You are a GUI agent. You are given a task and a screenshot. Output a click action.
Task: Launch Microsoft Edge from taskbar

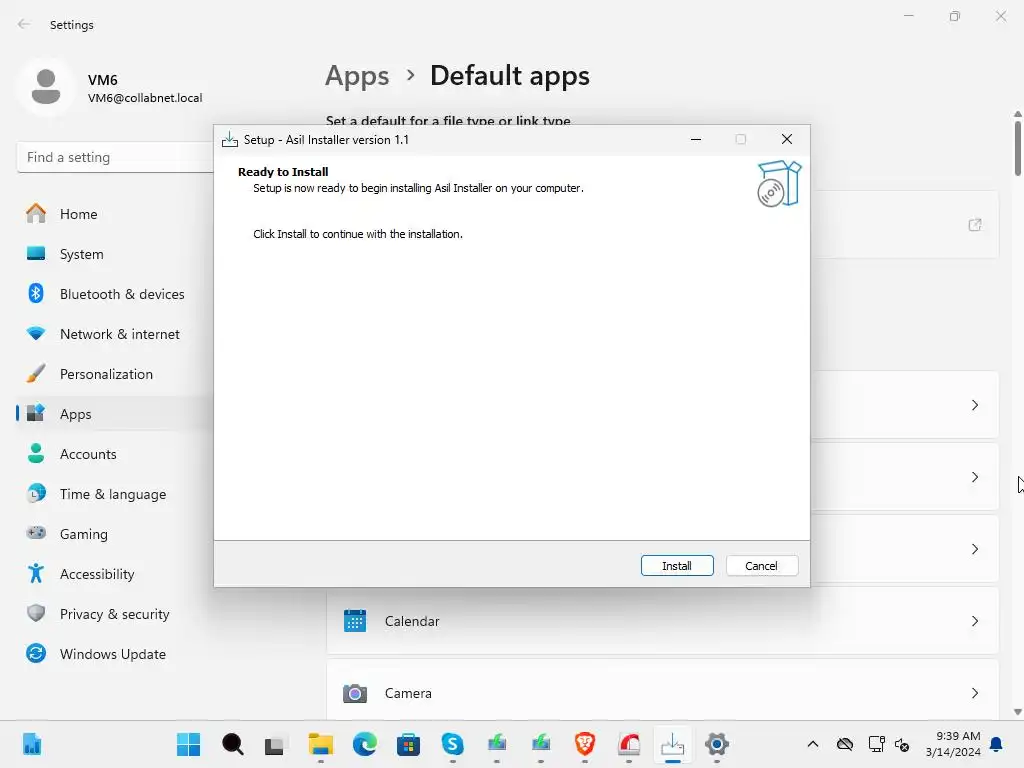click(364, 744)
